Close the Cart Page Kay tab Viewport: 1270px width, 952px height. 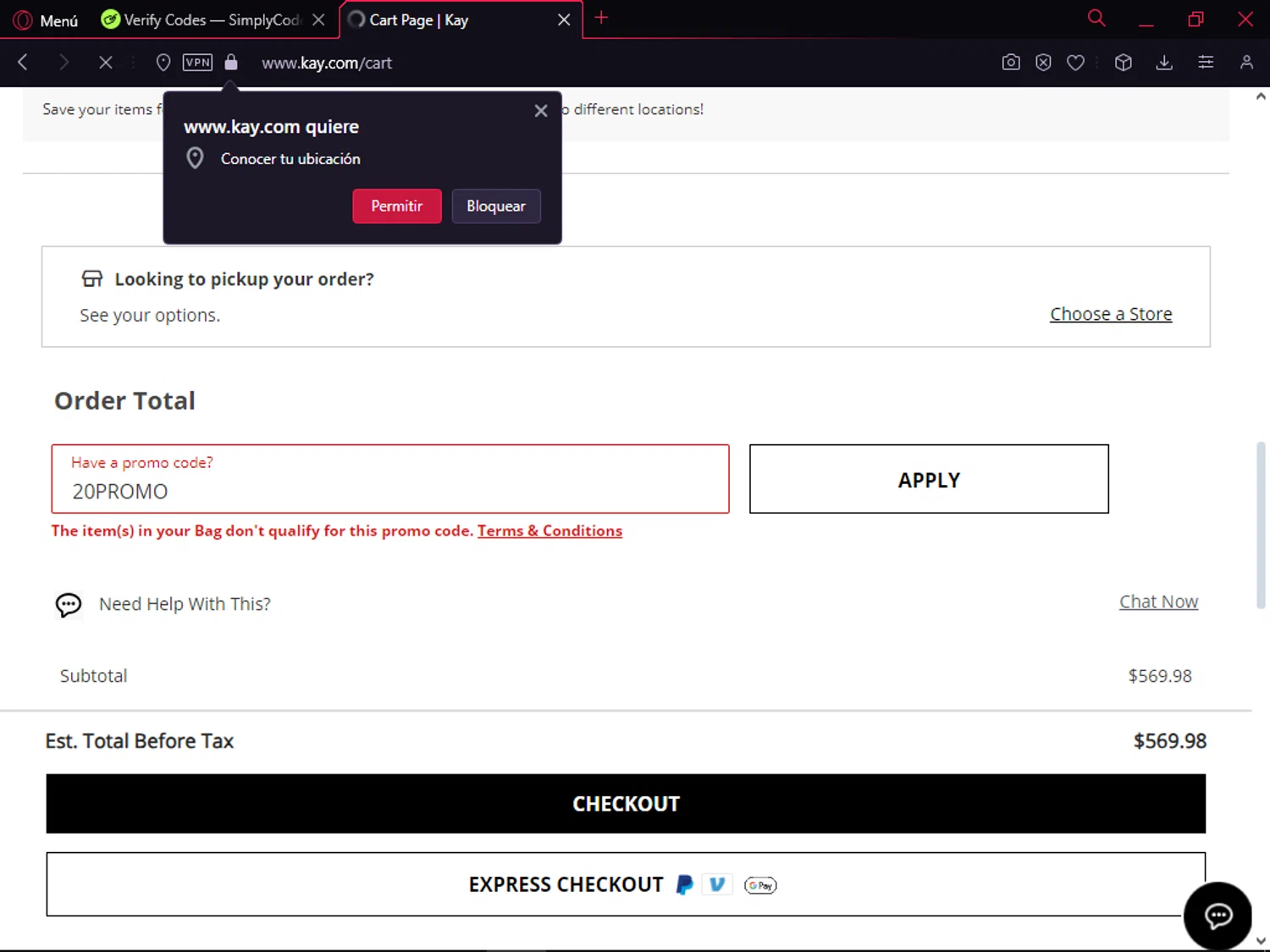[x=564, y=19]
